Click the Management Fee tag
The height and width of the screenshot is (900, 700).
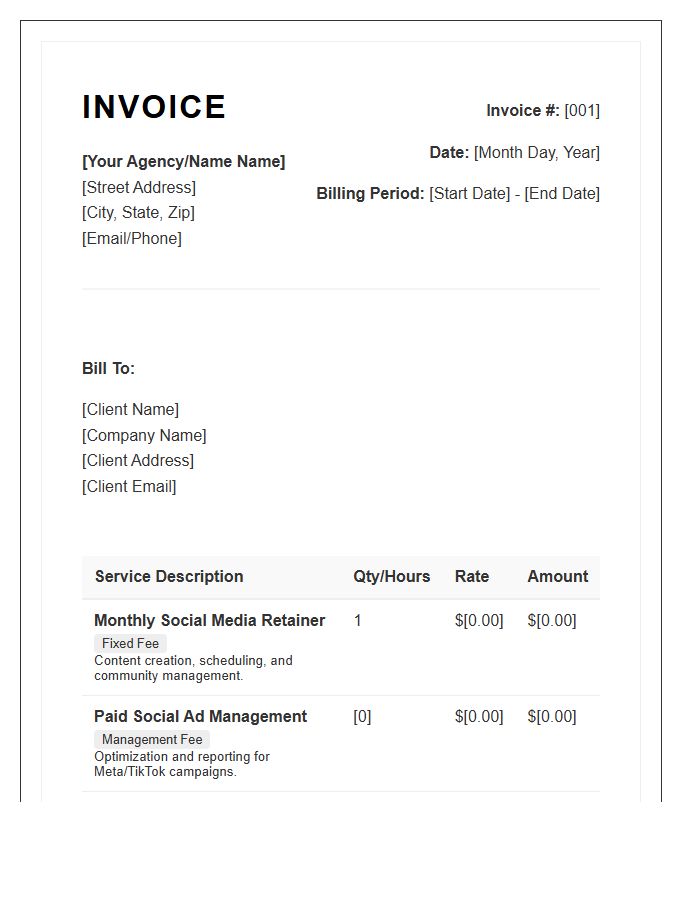(152, 739)
